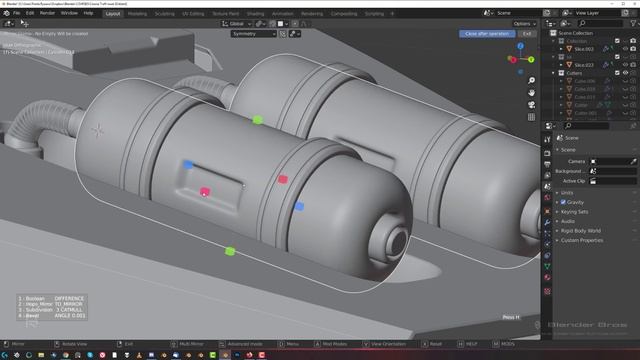
Task: Switch orthographic/perspective with the grid gizmo
Action: coord(531,117)
